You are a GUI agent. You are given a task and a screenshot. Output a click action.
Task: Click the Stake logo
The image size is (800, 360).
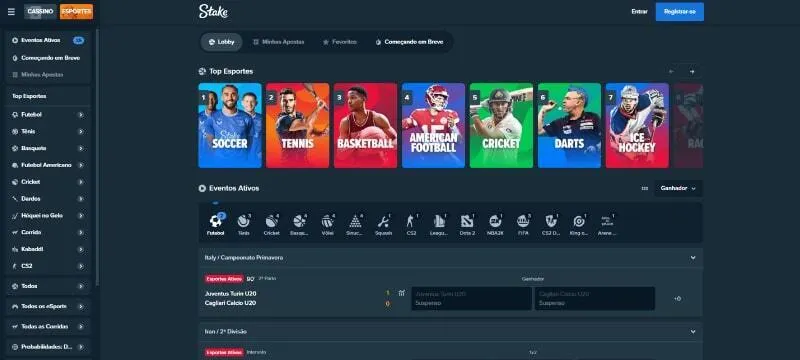[213, 11]
